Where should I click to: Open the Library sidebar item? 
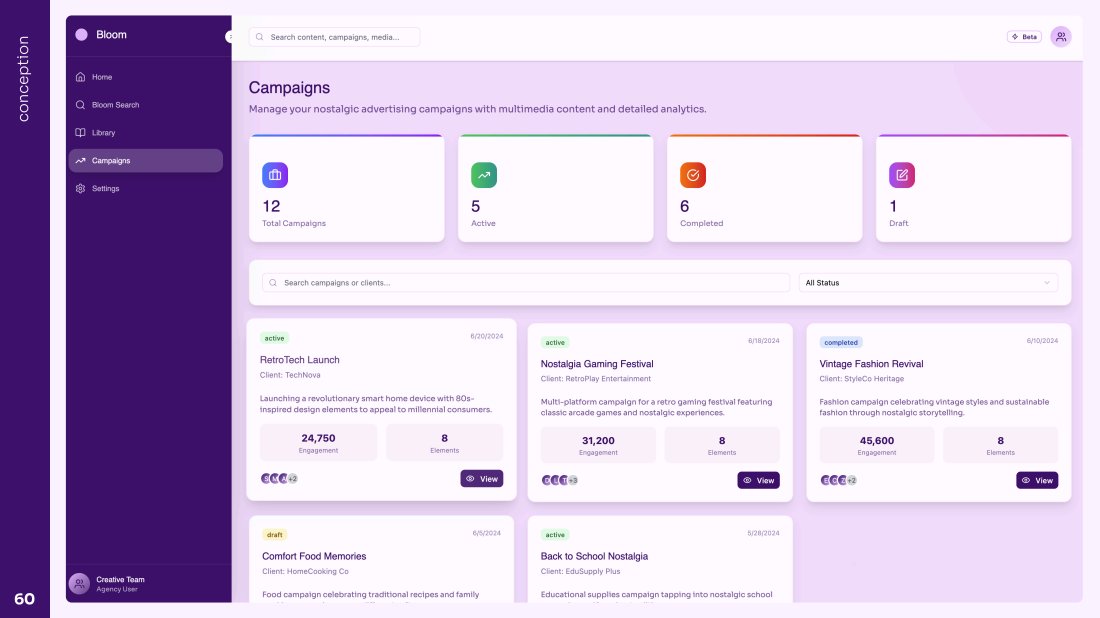pos(103,133)
